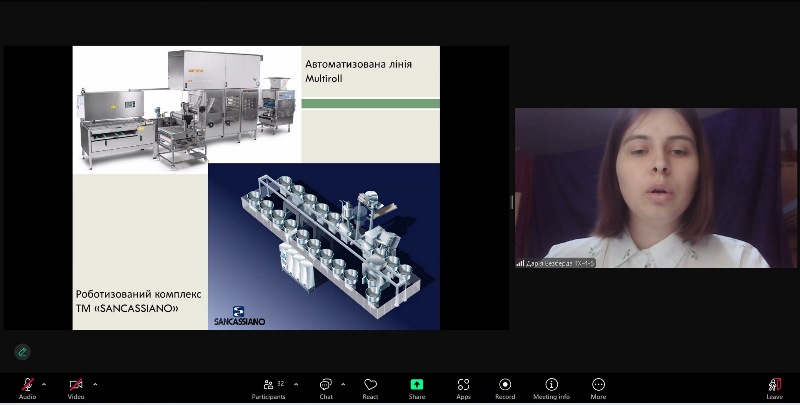
Task: Click the participant name label on video
Action: [x=555, y=263]
